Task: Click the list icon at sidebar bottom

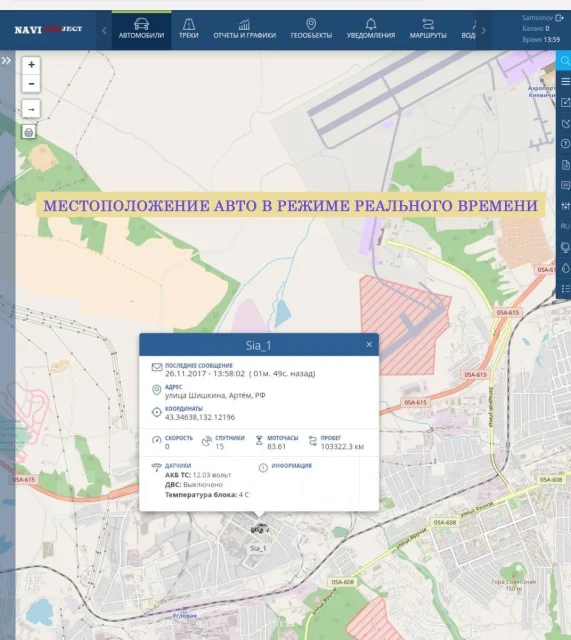Action: 564,289
